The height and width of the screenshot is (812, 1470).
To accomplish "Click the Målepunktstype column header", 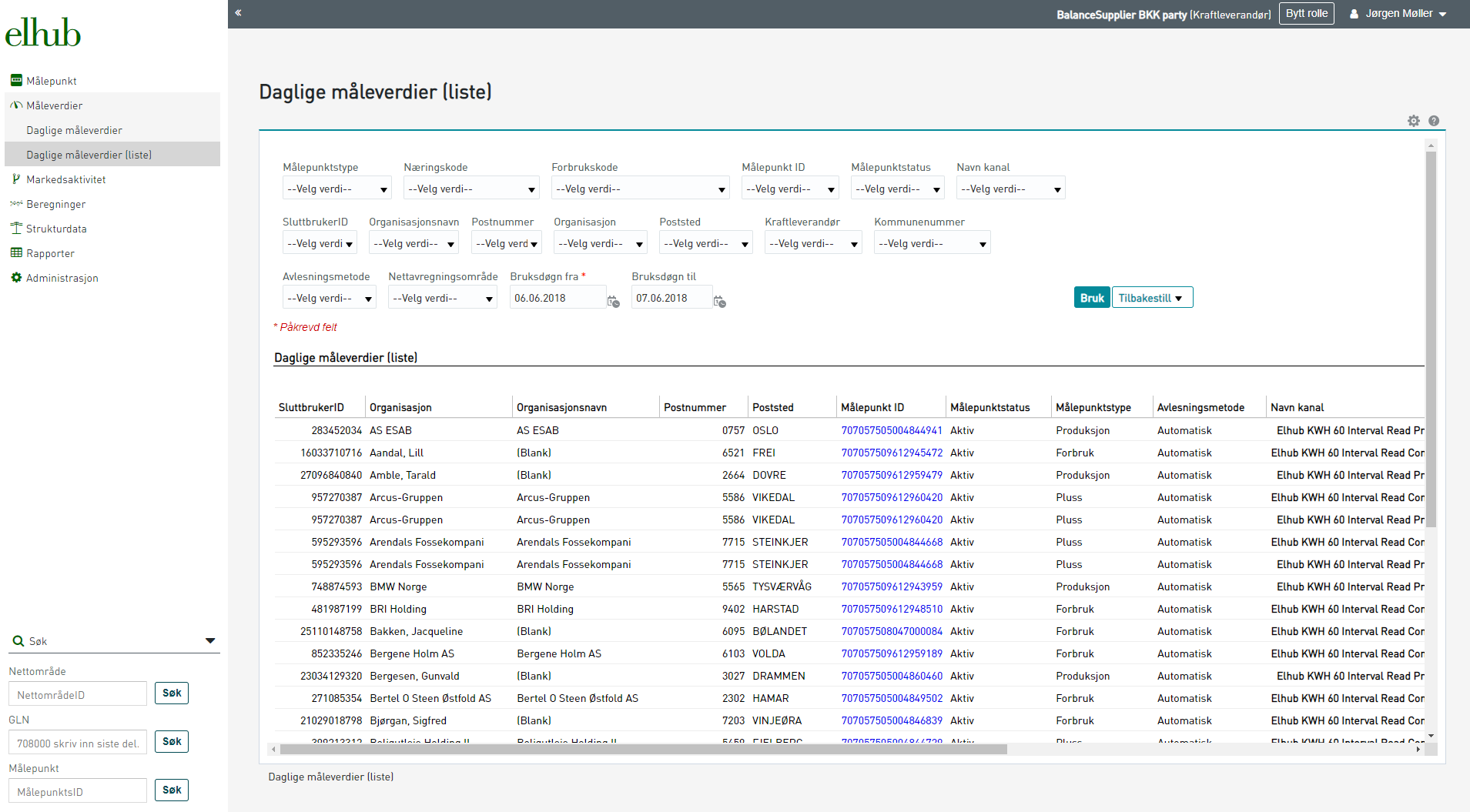I will (1093, 407).
